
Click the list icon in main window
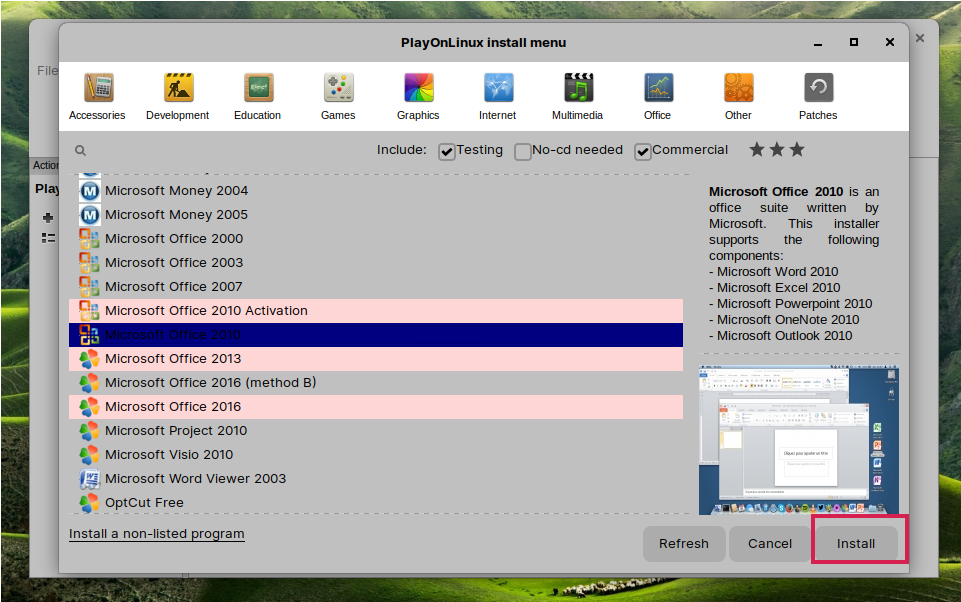tap(48, 238)
